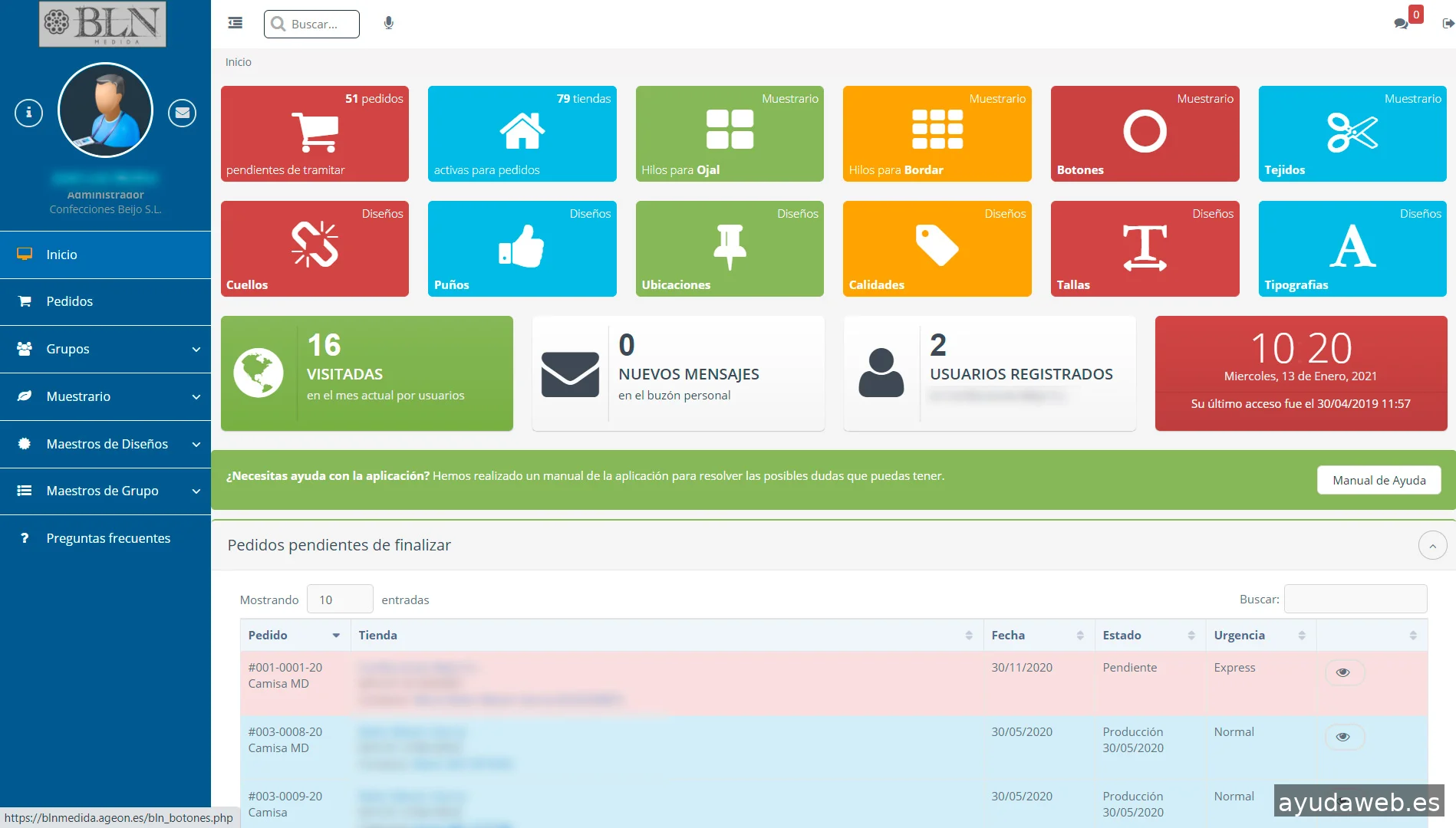Click the logout icon in top bar
Image resolution: width=1456 pixels, height=828 pixels.
[1448, 24]
